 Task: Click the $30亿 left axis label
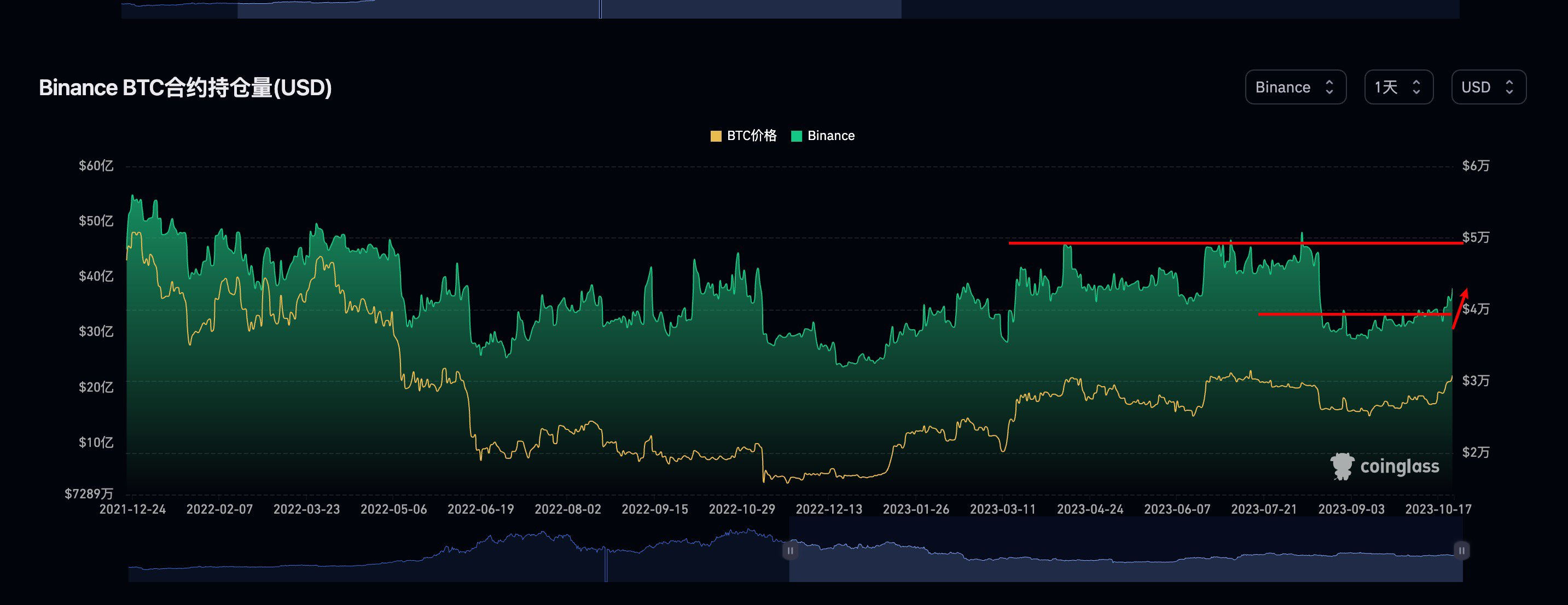point(96,331)
